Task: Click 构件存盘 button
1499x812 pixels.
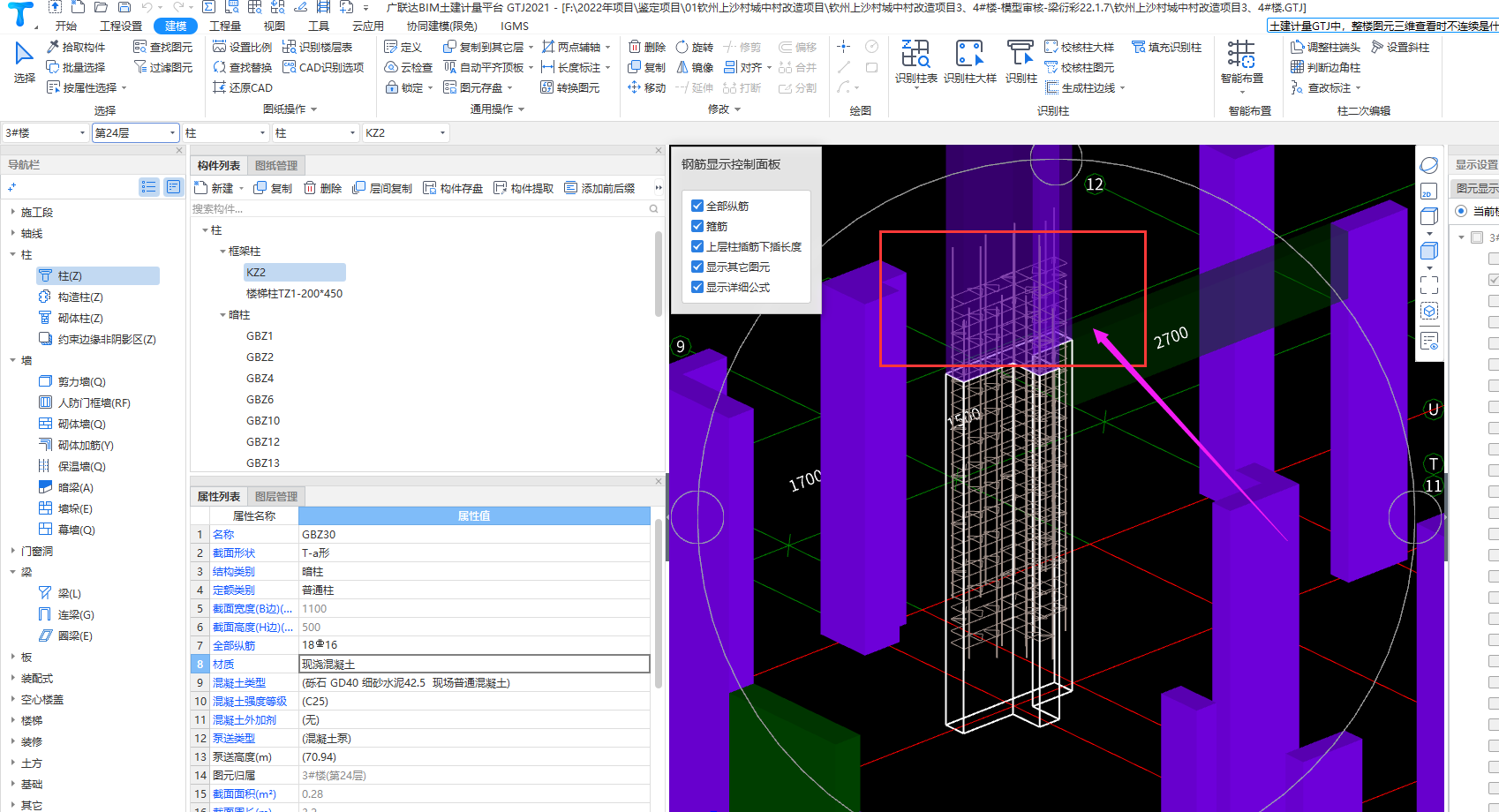Action: click(x=453, y=188)
